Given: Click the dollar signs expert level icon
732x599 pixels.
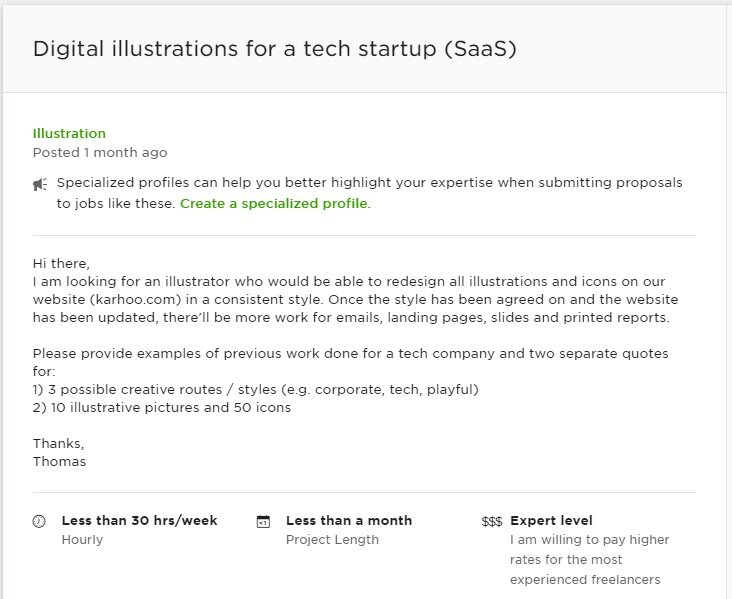Looking at the screenshot, I should point(492,521).
